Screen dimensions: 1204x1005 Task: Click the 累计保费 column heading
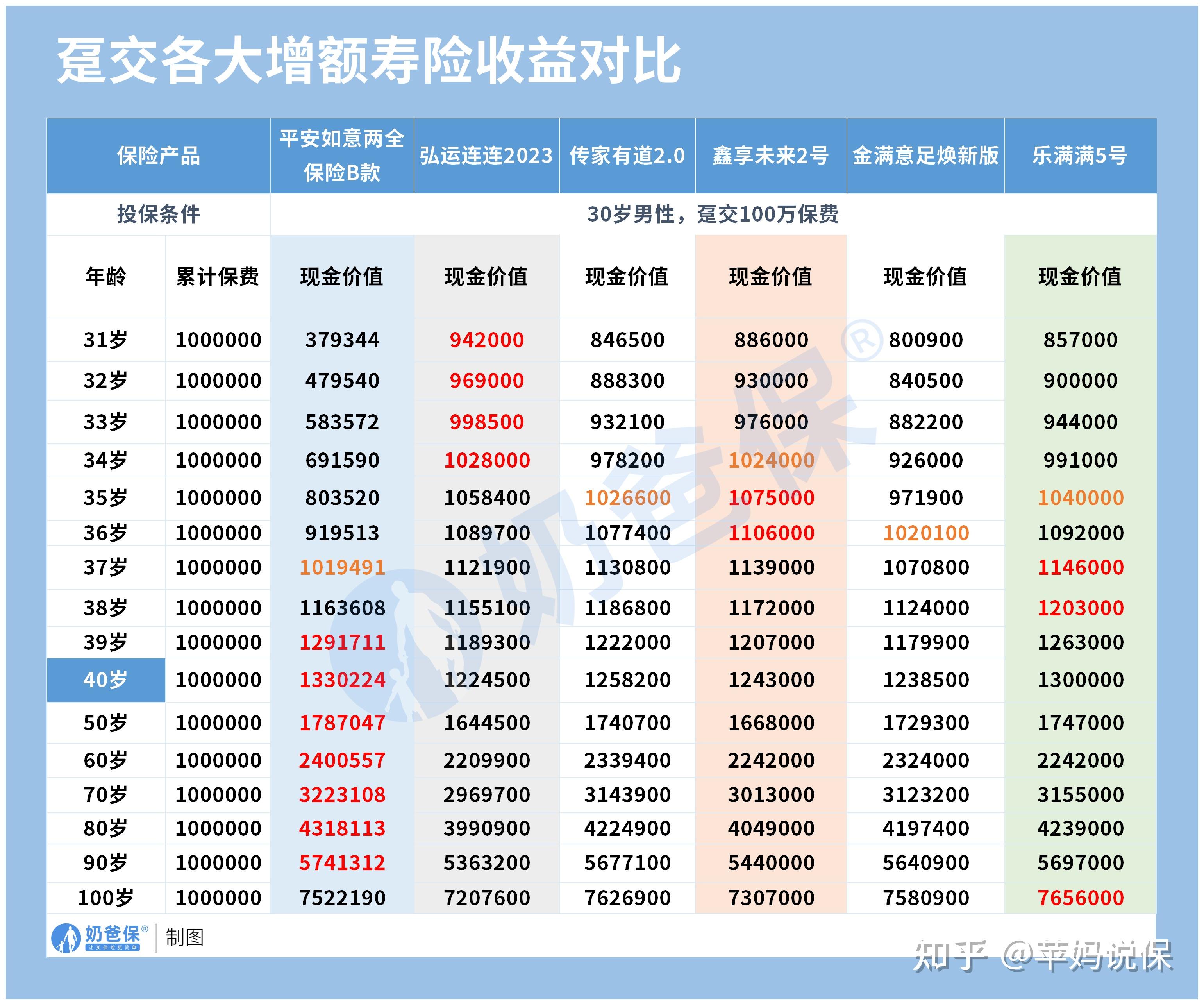pos(218,277)
